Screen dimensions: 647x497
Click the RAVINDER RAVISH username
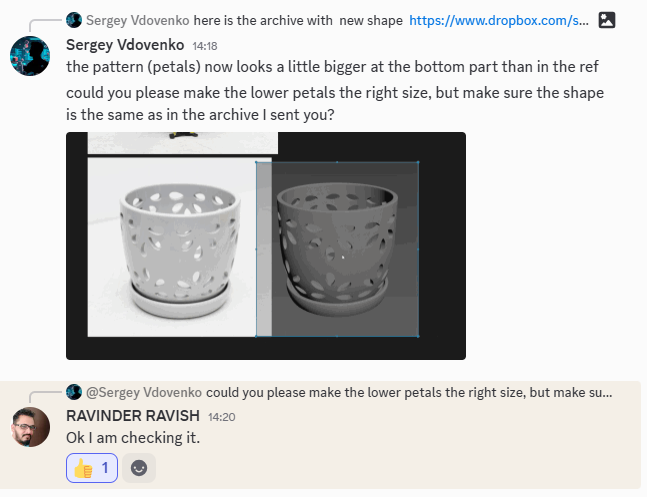[133, 416]
